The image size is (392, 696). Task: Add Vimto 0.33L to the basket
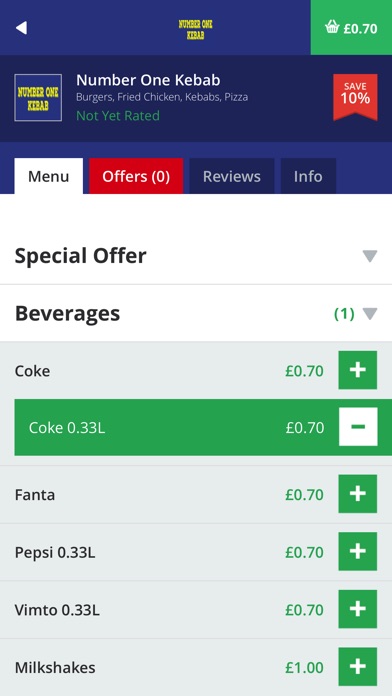tap(358, 609)
